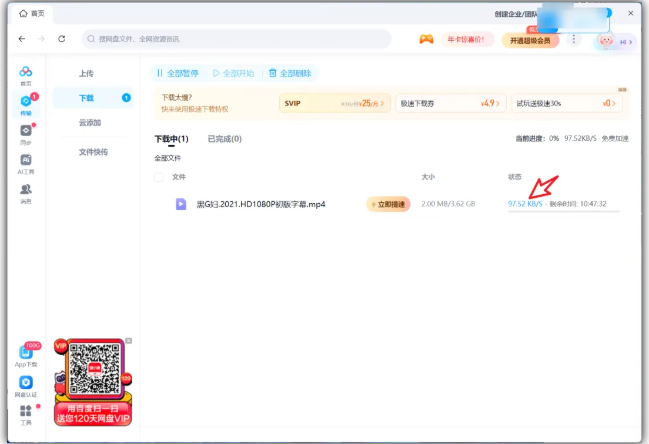Click the 2.00 MB/3.62 GB size text
649x444 pixels.
[448, 204]
